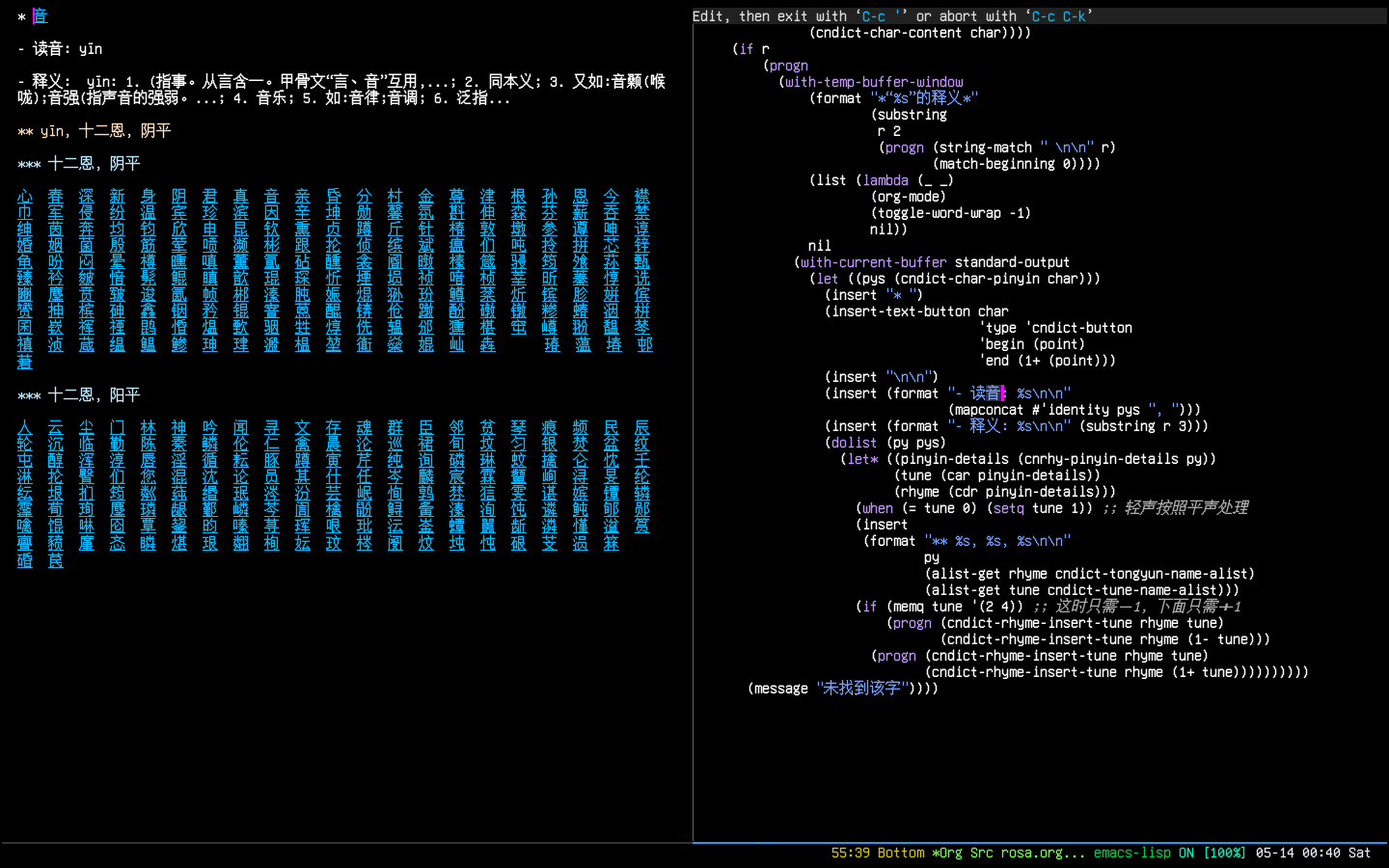Open character 恩 in the 阴平 grid
Screen dimensions: 1389x868
pos(581,196)
